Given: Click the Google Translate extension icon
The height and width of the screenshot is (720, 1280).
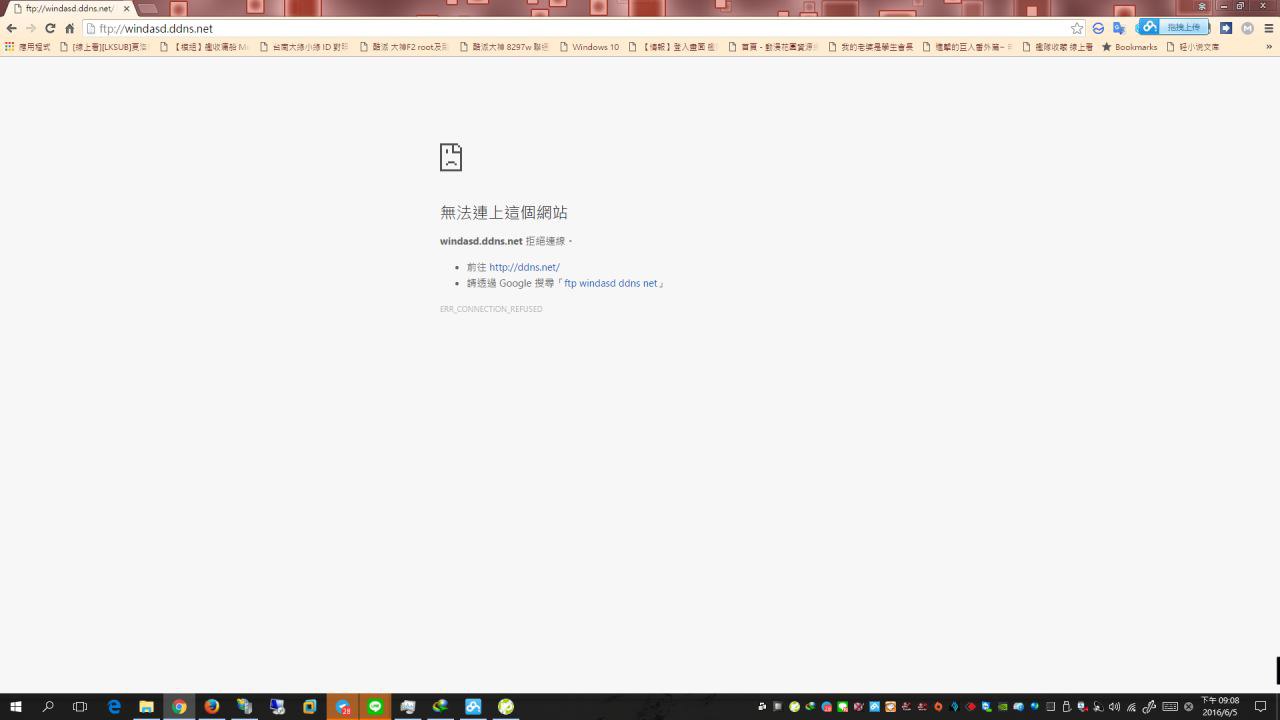Looking at the screenshot, I should (1119, 29).
